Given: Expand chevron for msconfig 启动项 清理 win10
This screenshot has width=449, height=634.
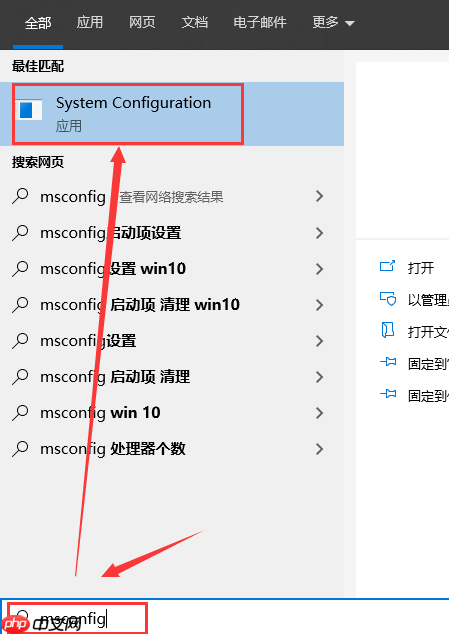Looking at the screenshot, I should pyautogui.click(x=320, y=305).
